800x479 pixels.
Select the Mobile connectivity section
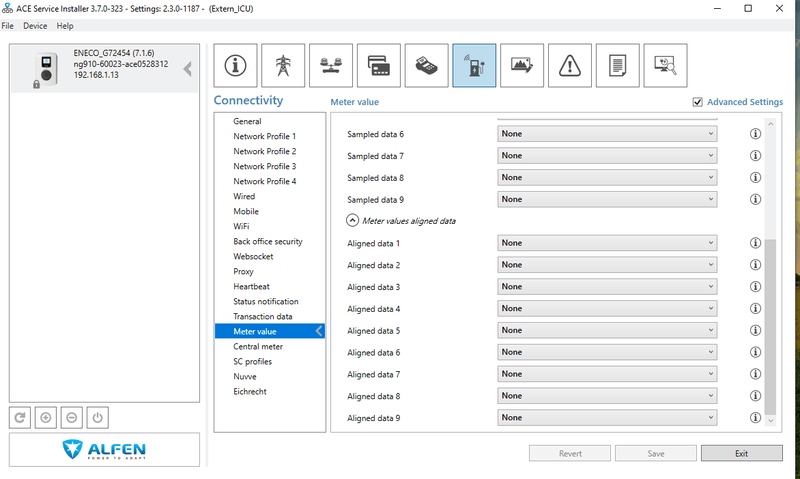pos(246,211)
